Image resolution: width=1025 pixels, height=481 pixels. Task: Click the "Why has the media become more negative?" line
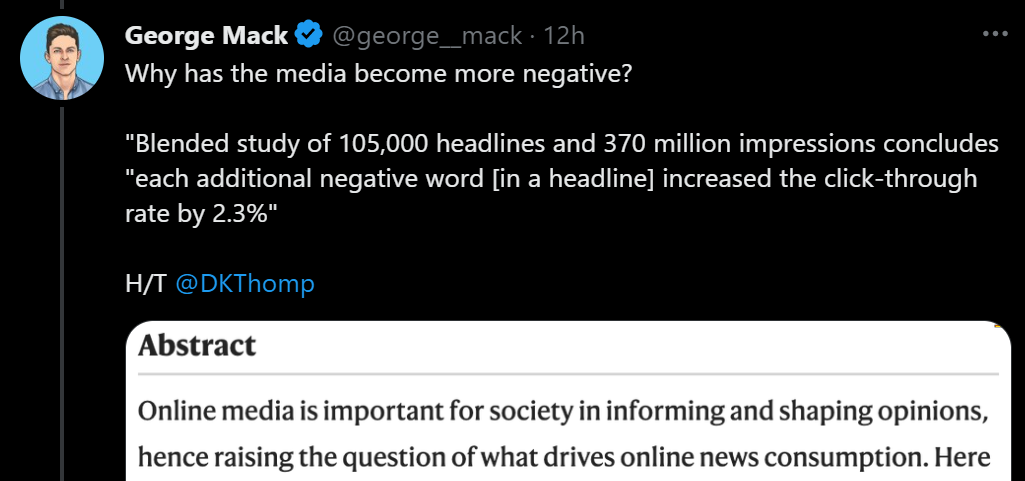(378, 75)
